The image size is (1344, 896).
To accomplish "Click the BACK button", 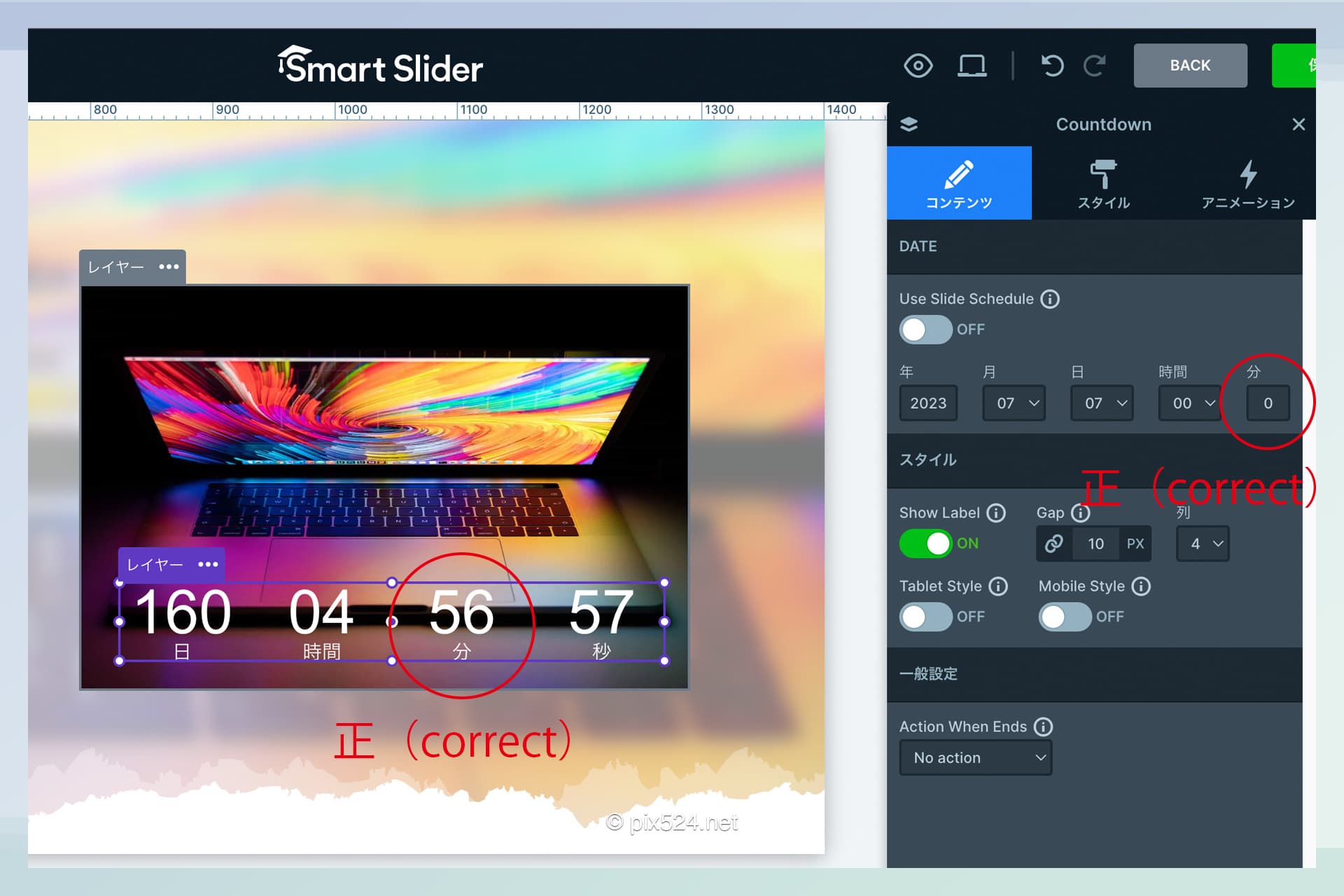I will [1189, 65].
